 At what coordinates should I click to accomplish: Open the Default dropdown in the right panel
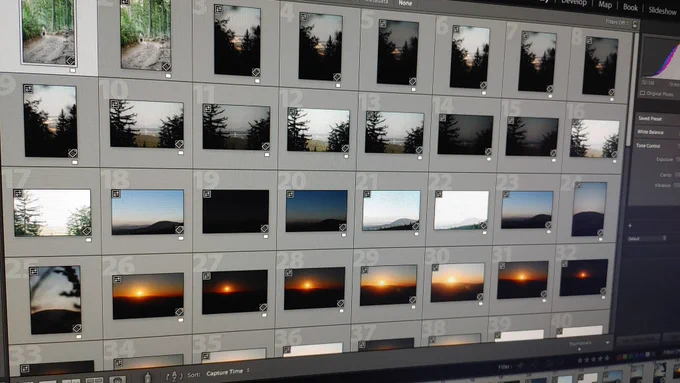click(x=647, y=239)
